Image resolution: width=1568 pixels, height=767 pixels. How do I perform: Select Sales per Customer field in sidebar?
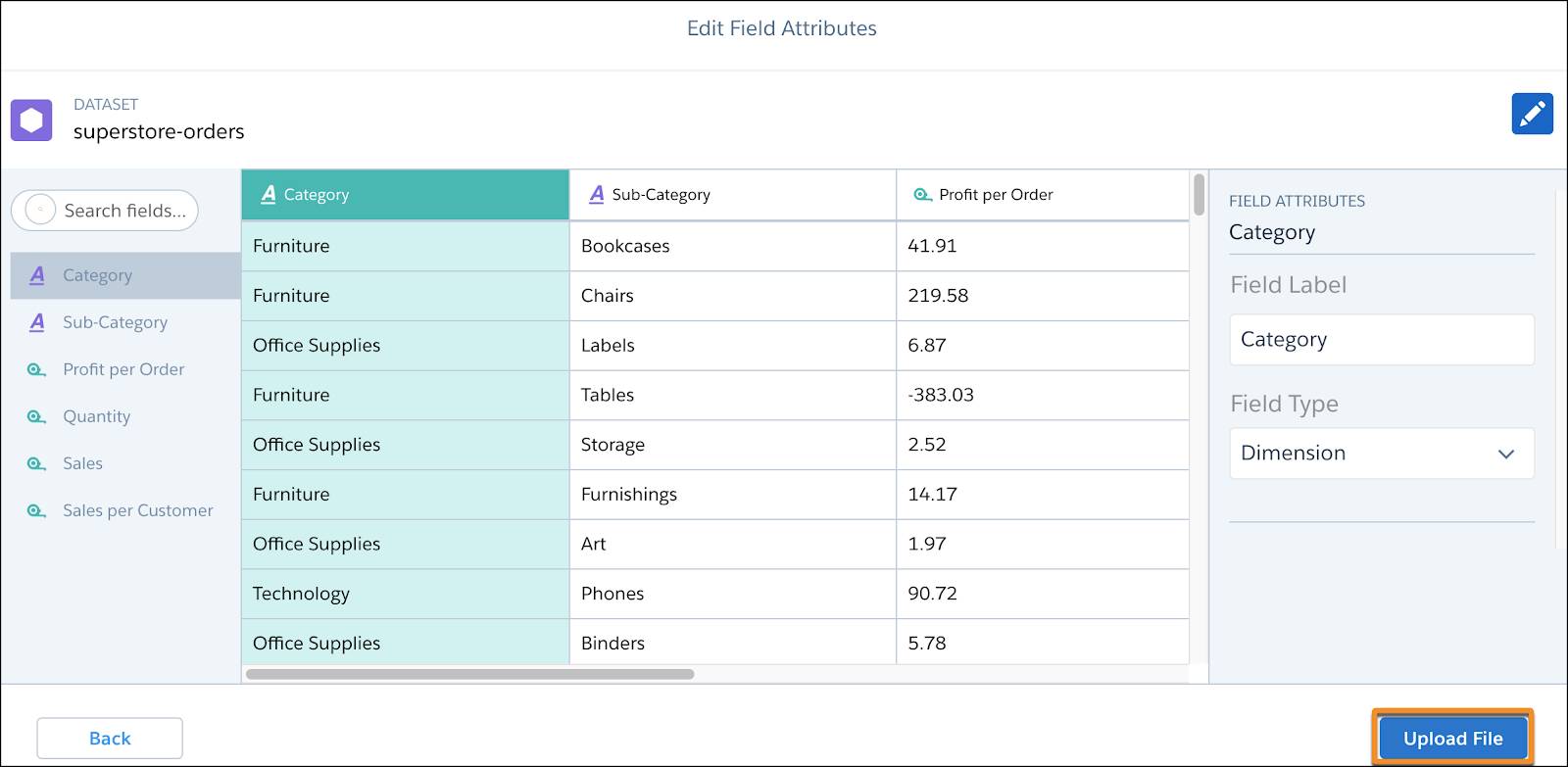pos(125,510)
